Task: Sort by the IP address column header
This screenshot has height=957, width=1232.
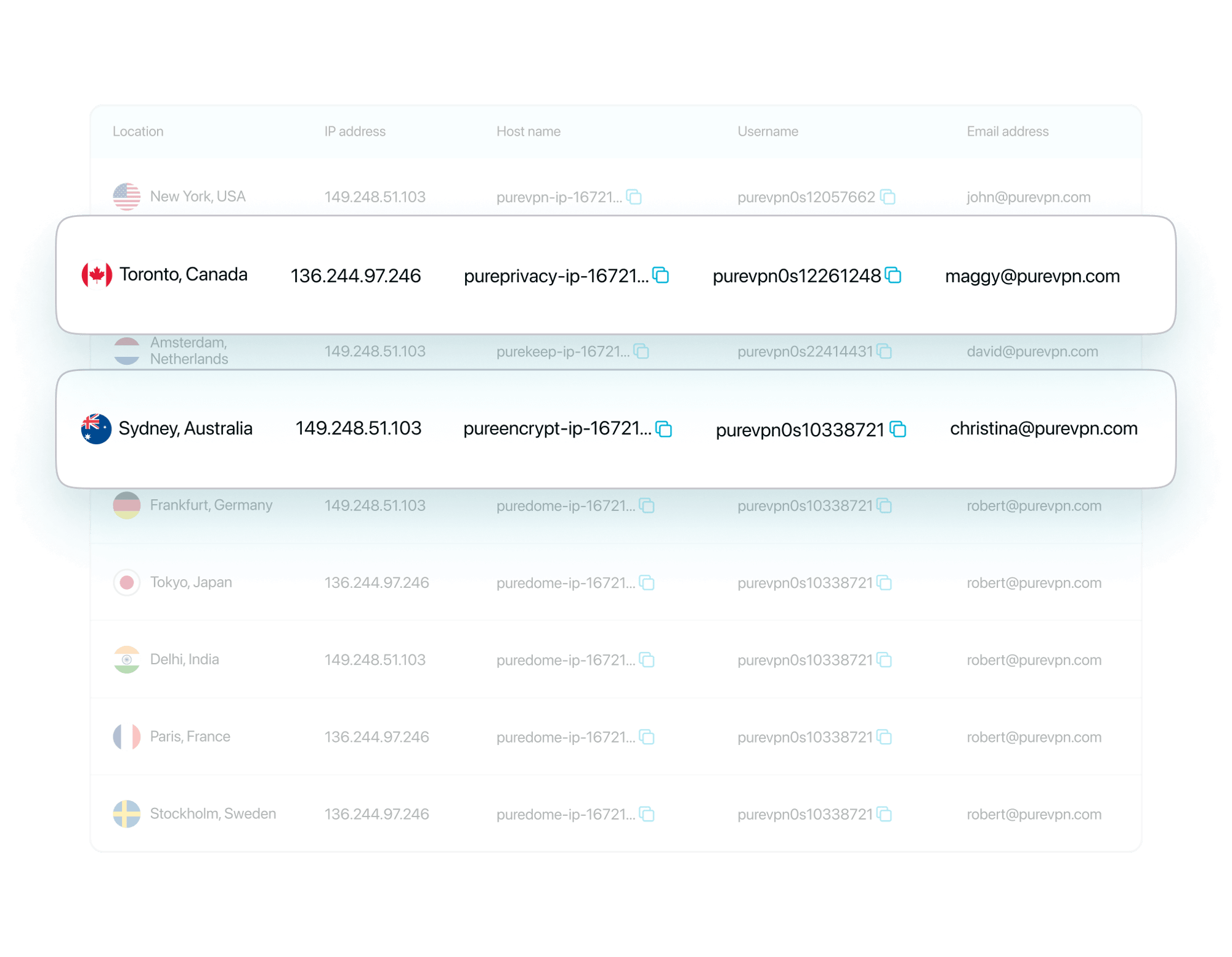Action: pos(355,131)
